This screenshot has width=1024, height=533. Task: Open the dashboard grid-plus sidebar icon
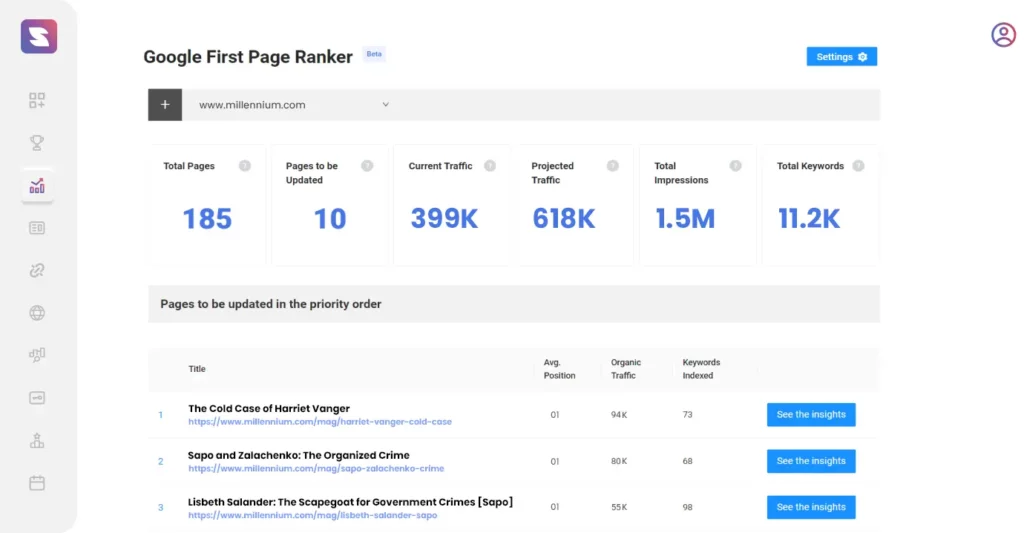tap(37, 100)
